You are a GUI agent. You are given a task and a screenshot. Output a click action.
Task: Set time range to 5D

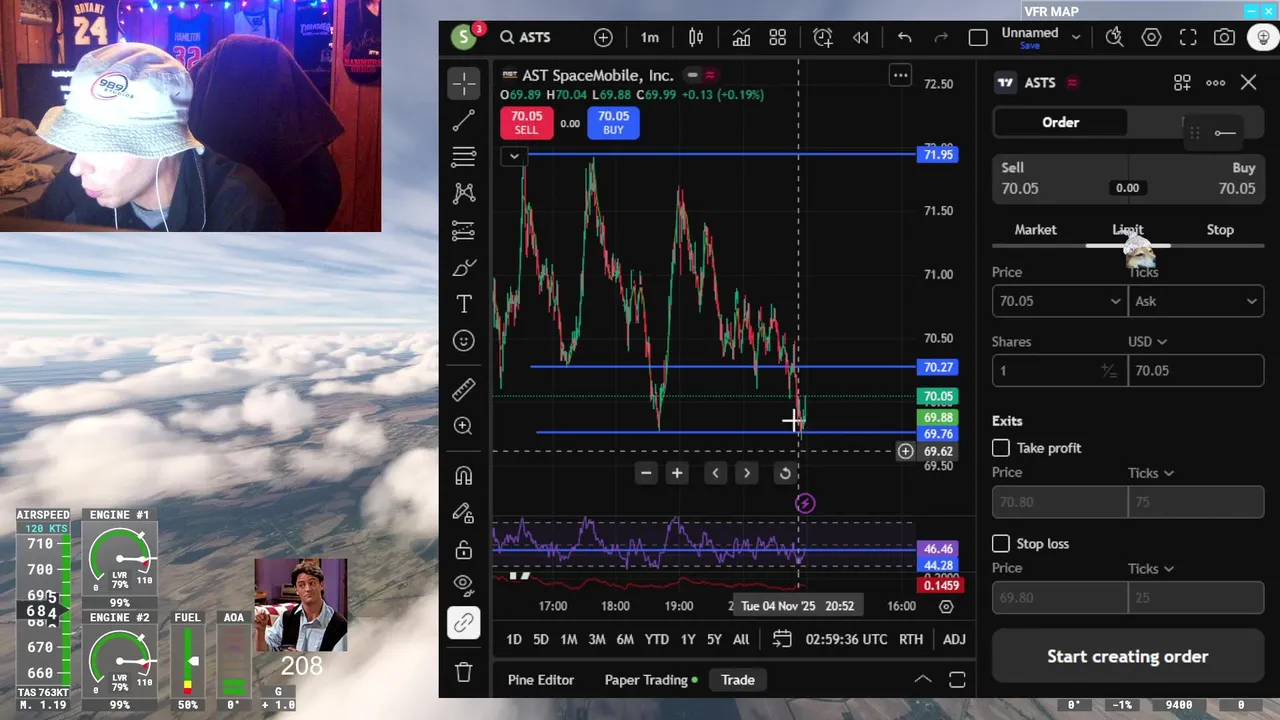click(540, 639)
